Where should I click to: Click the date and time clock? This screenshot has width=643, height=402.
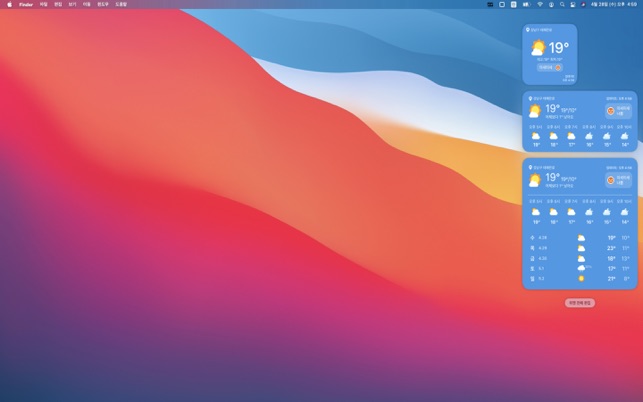614,5
